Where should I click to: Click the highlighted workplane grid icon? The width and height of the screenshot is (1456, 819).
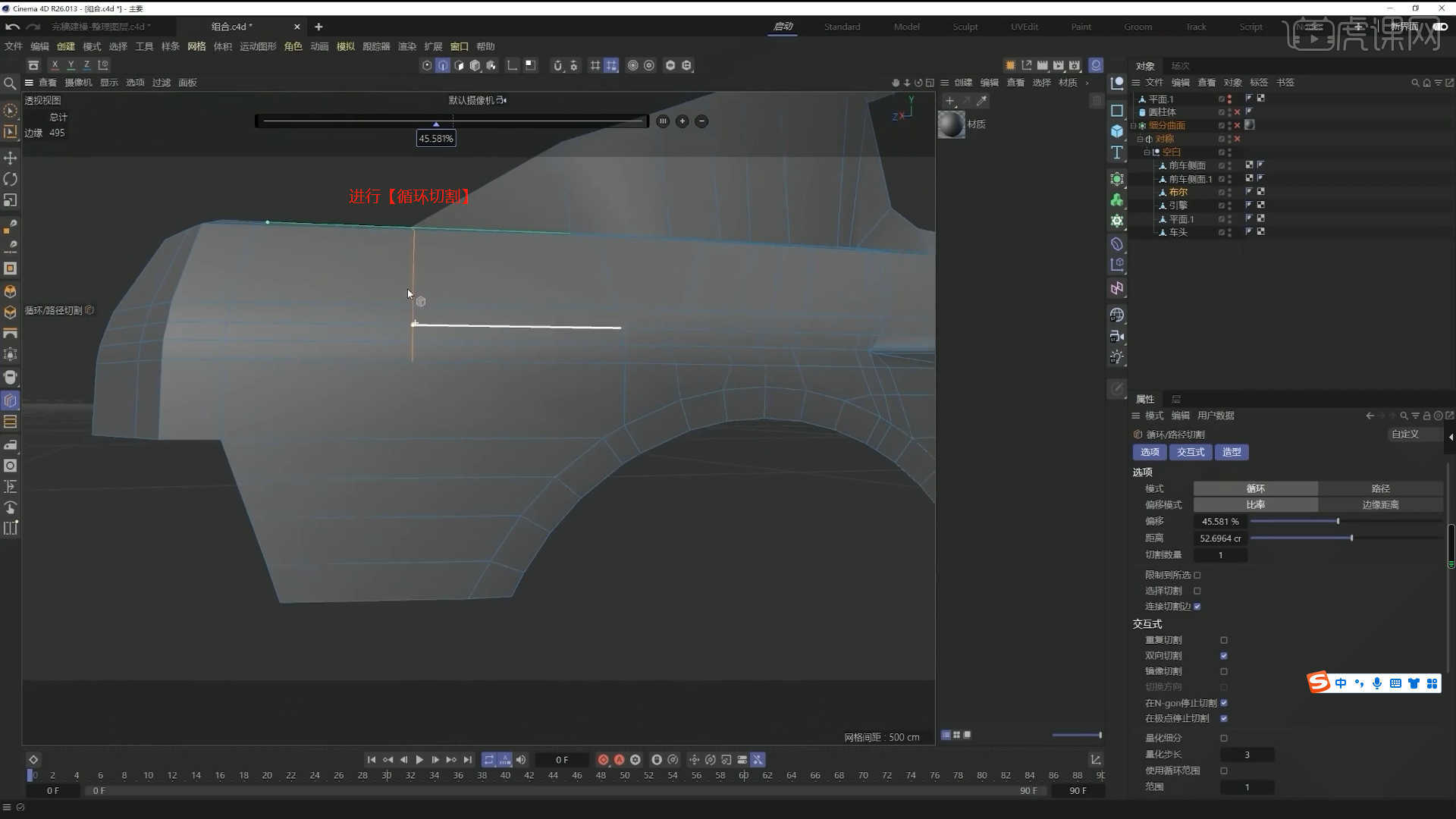[611, 65]
